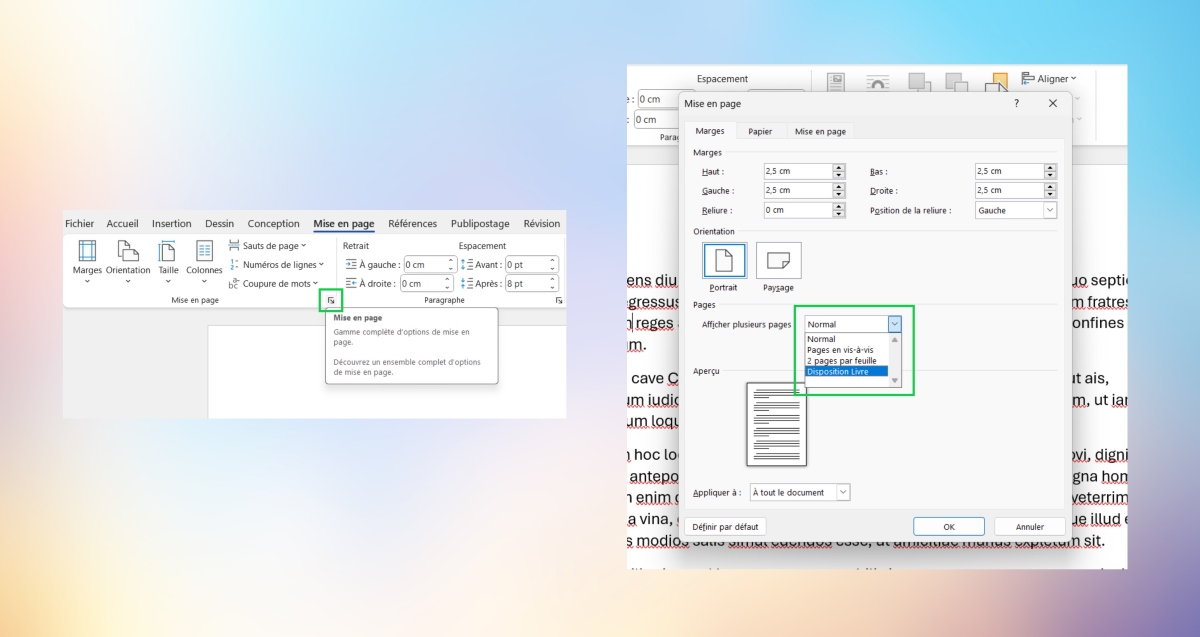Expand the Aligner dropdown in the background ribbon
This screenshot has height=637, width=1200.
(1049, 78)
